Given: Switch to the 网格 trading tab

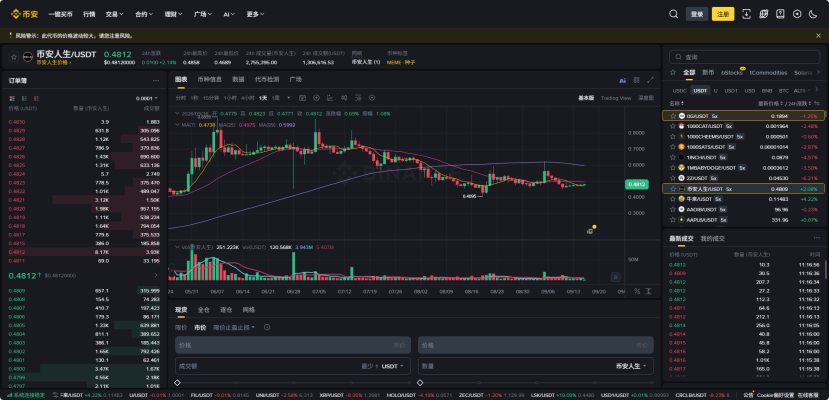Looking at the screenshot, I should point(248,310).
